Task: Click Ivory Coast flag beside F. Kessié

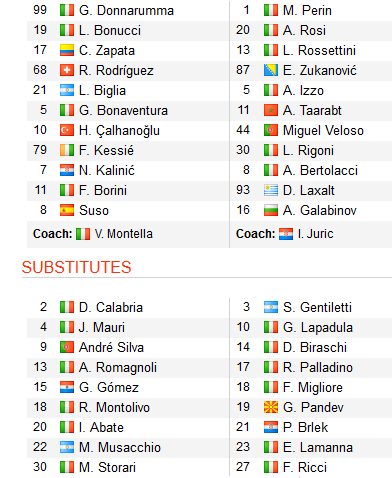Action: (x=67, y=150)
